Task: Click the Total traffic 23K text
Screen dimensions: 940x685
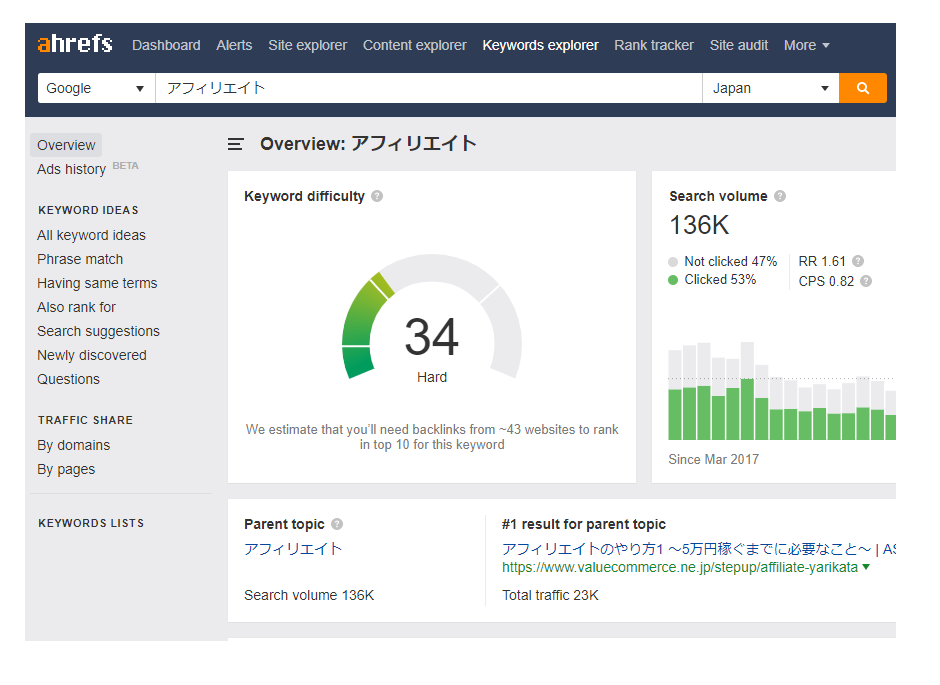Action: [550, 595]
